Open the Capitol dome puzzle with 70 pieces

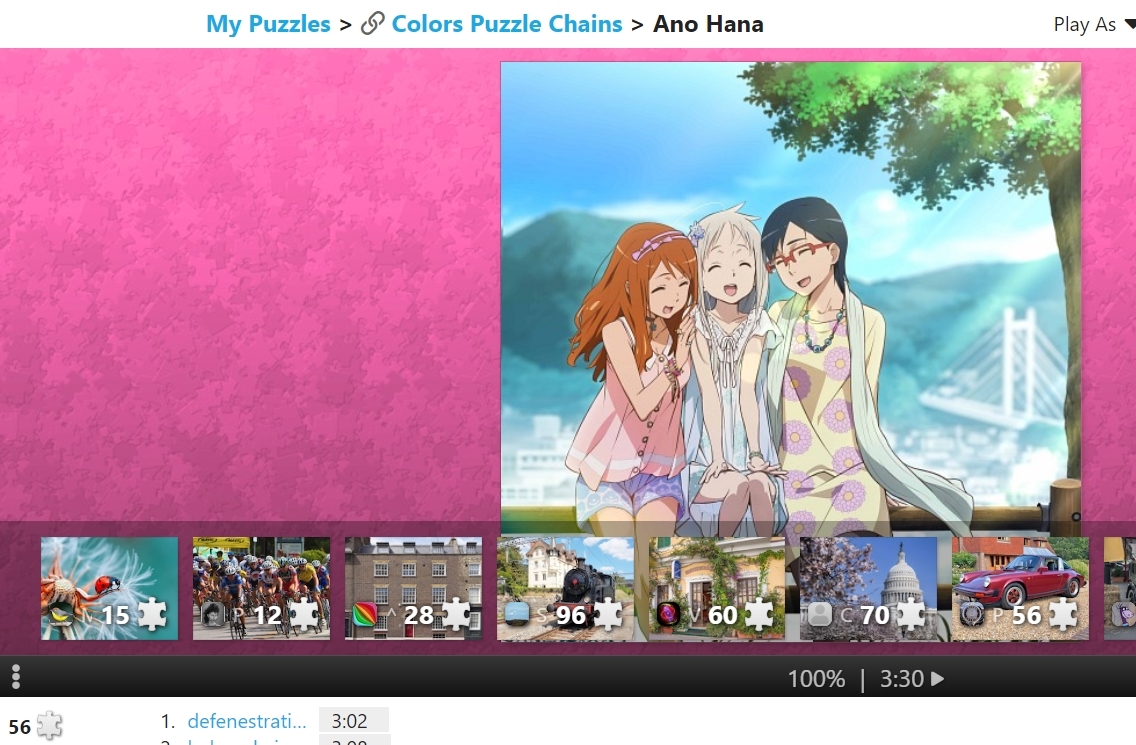click(868, 588)
